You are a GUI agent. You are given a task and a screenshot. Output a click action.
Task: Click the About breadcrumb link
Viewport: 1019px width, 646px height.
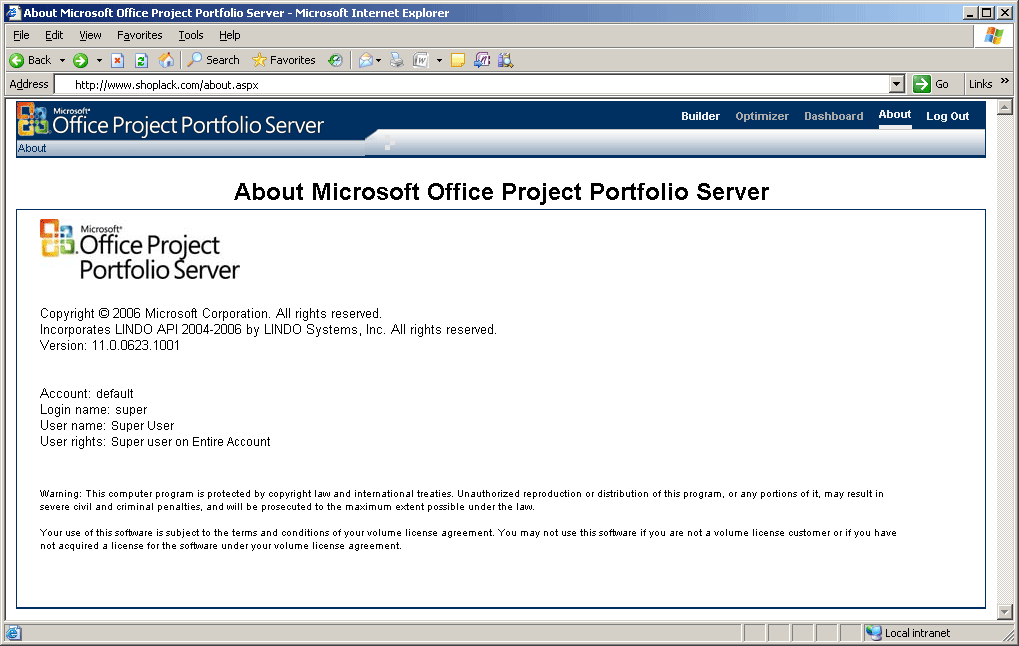click(x=32, y=148)
